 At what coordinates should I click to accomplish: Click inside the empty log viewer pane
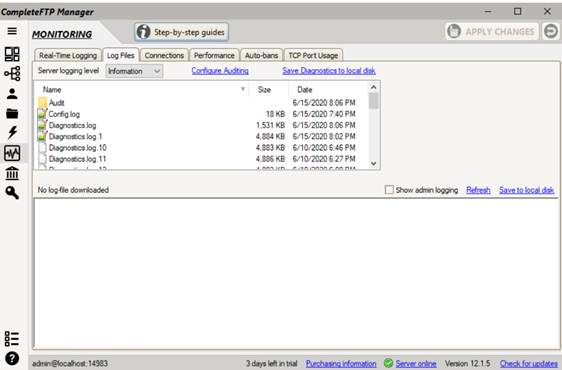(296, 273)
